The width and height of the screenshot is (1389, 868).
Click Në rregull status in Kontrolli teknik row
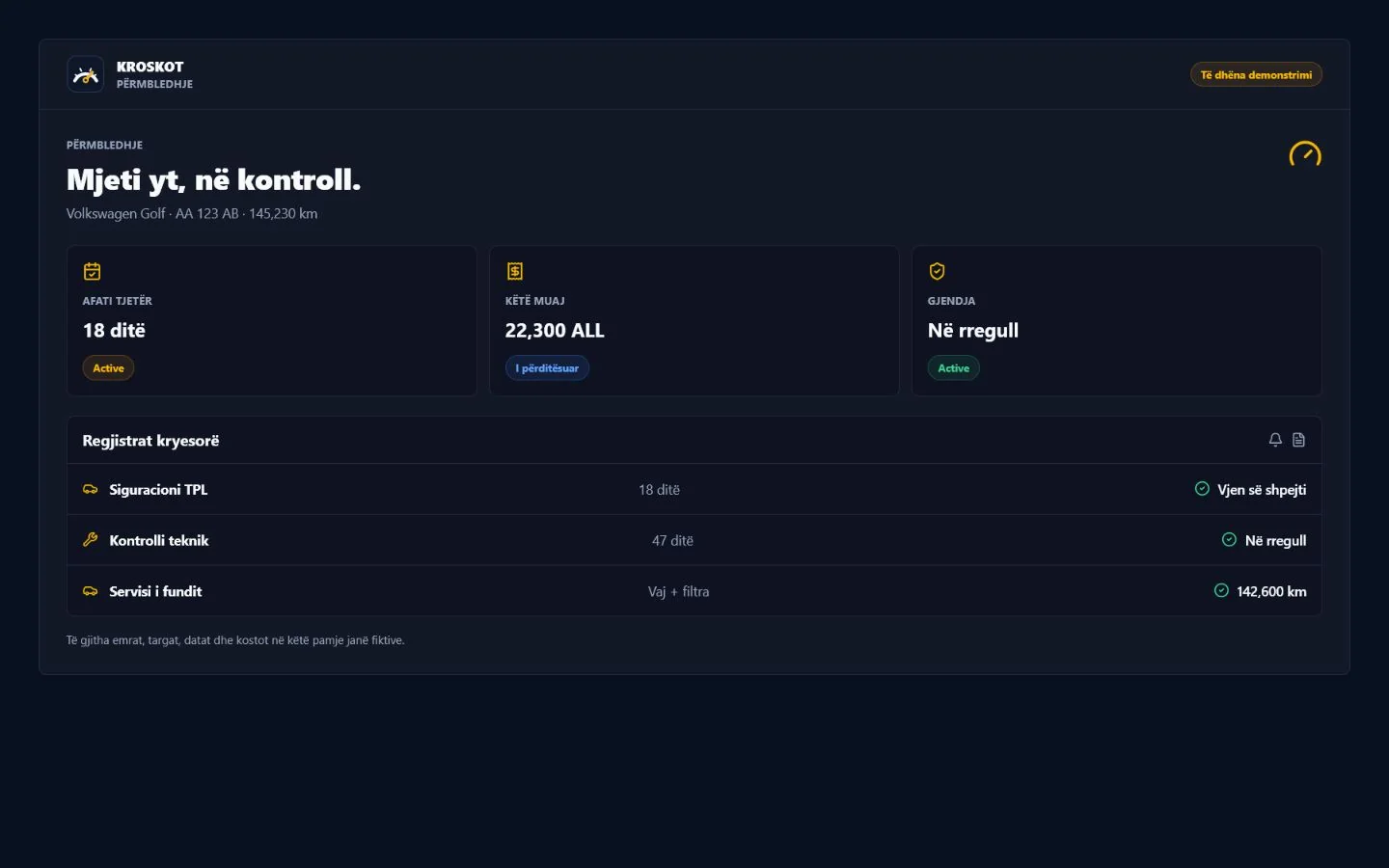(1275, 541)
